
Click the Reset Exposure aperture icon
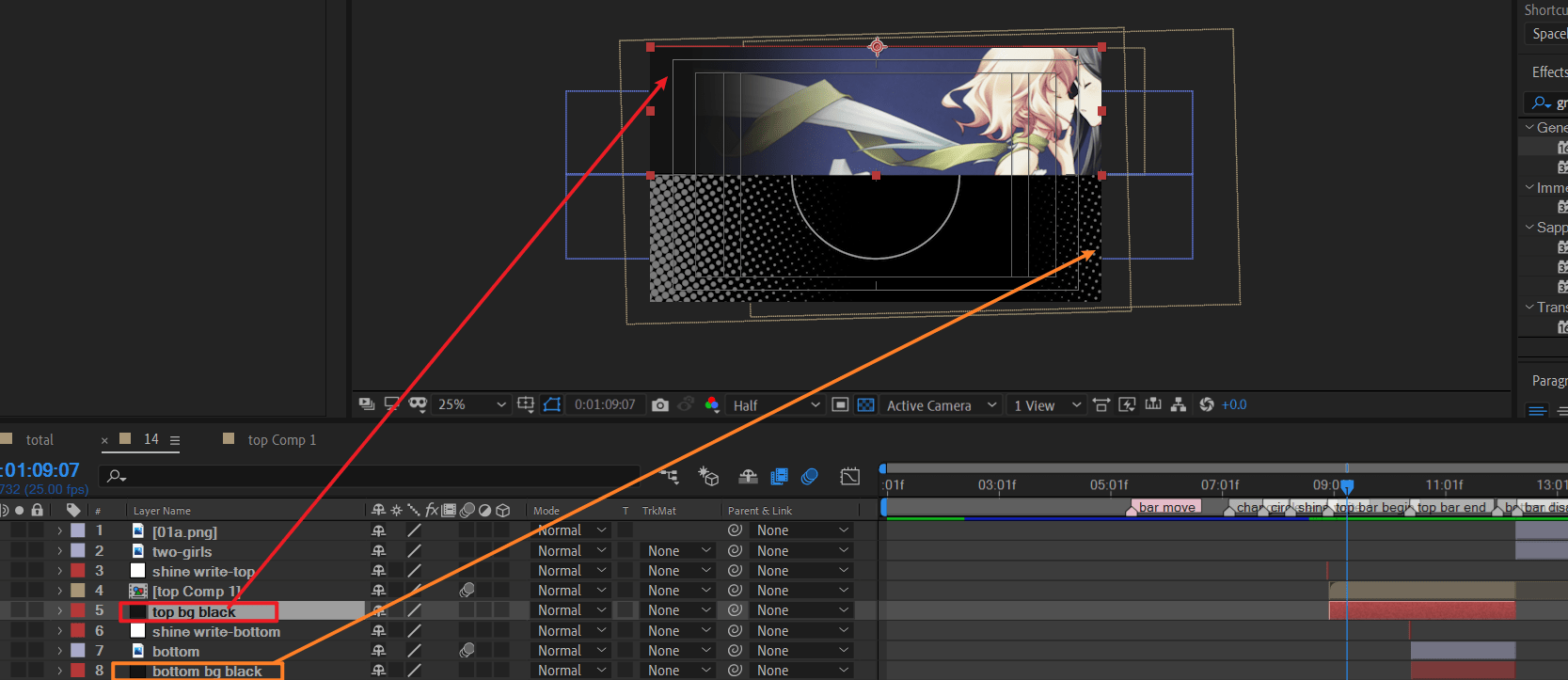point(1207,404)
